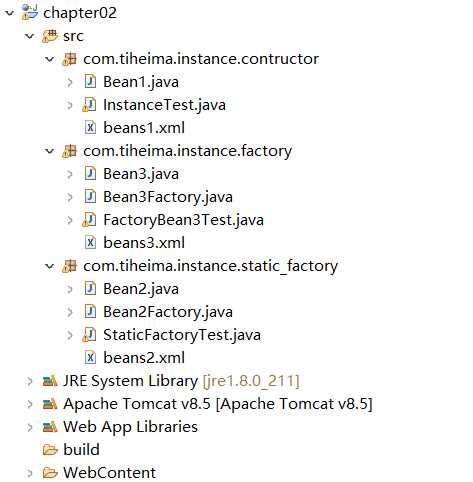Select the build folder label
The width and height of the screenshot is (473, 482).
click(x=81, y=450)
